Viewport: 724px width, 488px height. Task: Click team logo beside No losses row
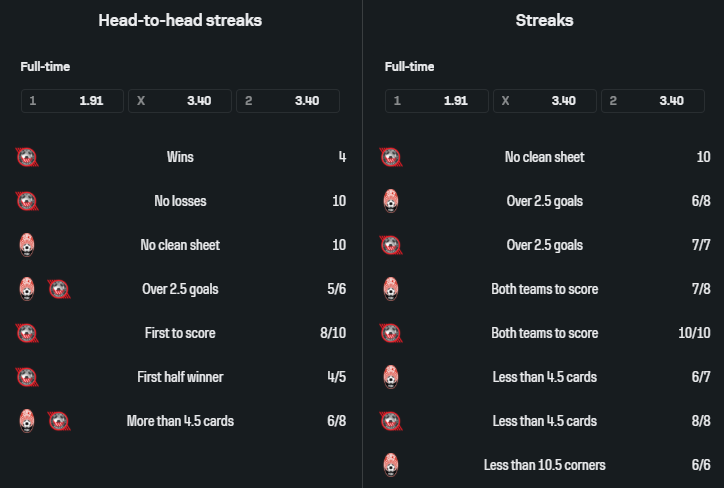point(27,201)
